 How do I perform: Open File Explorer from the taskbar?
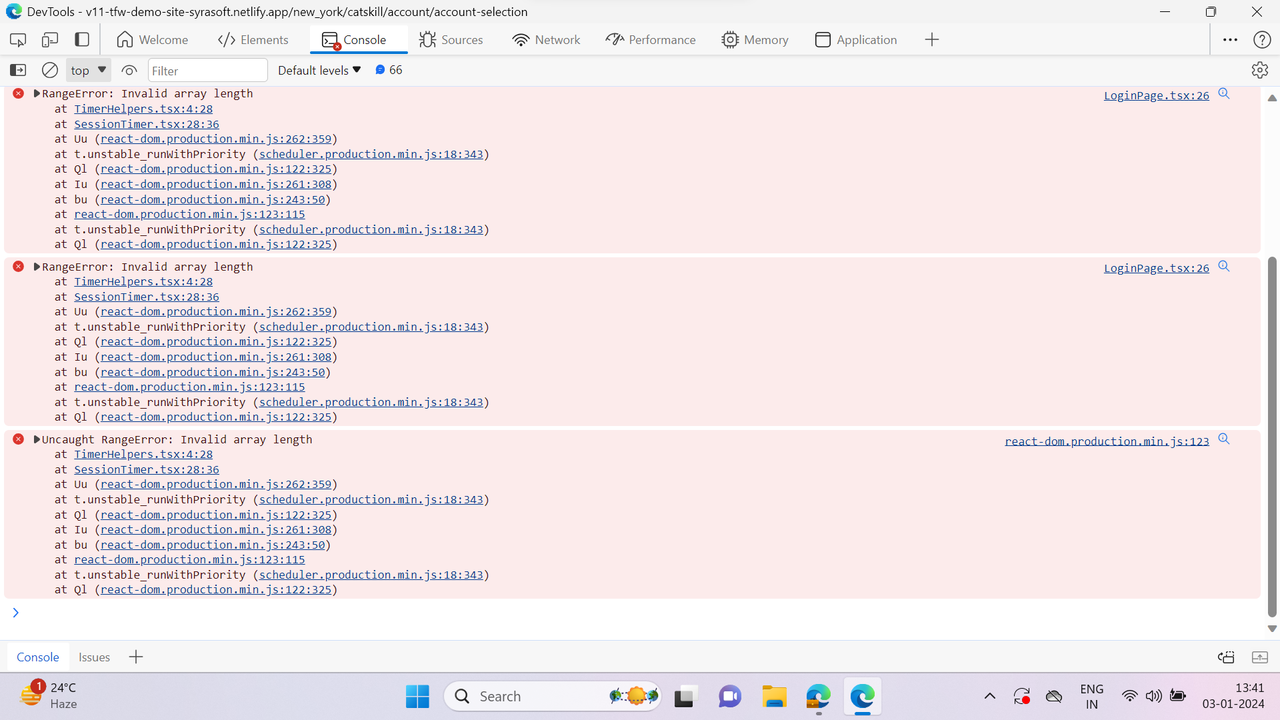(x=774, y=696)
